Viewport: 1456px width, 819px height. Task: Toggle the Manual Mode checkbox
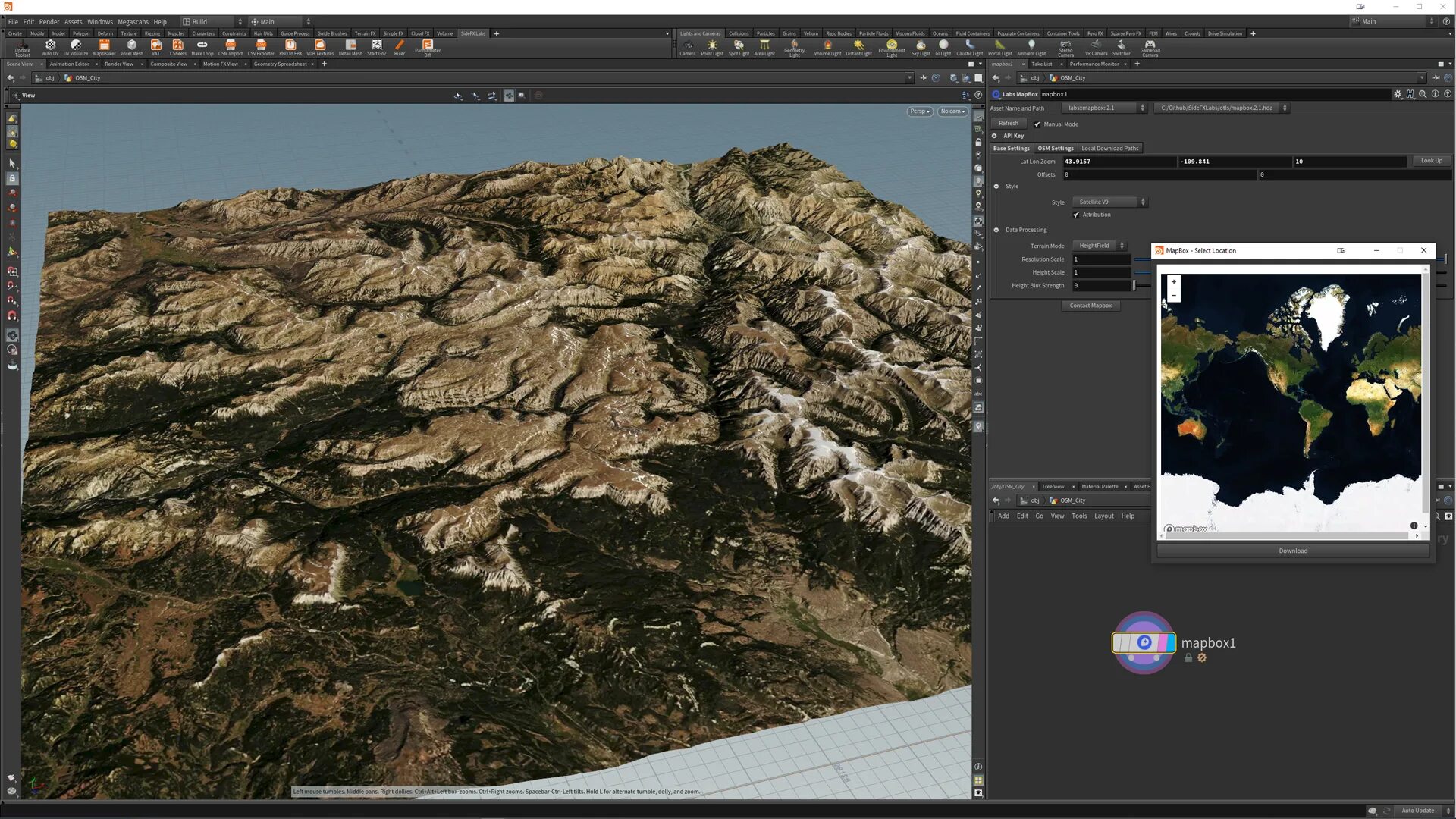click(1037, 124)
